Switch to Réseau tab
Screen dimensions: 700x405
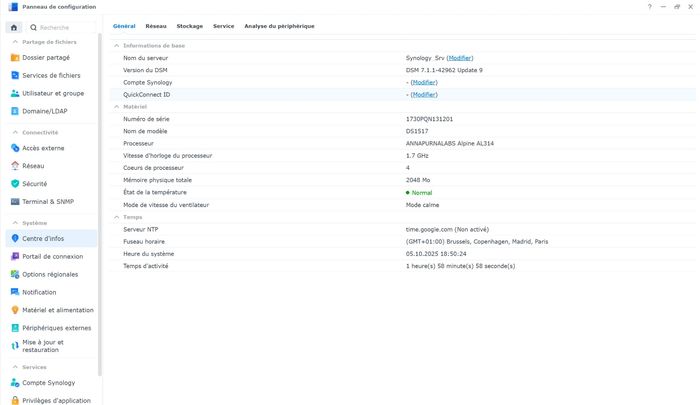[156, 26]
